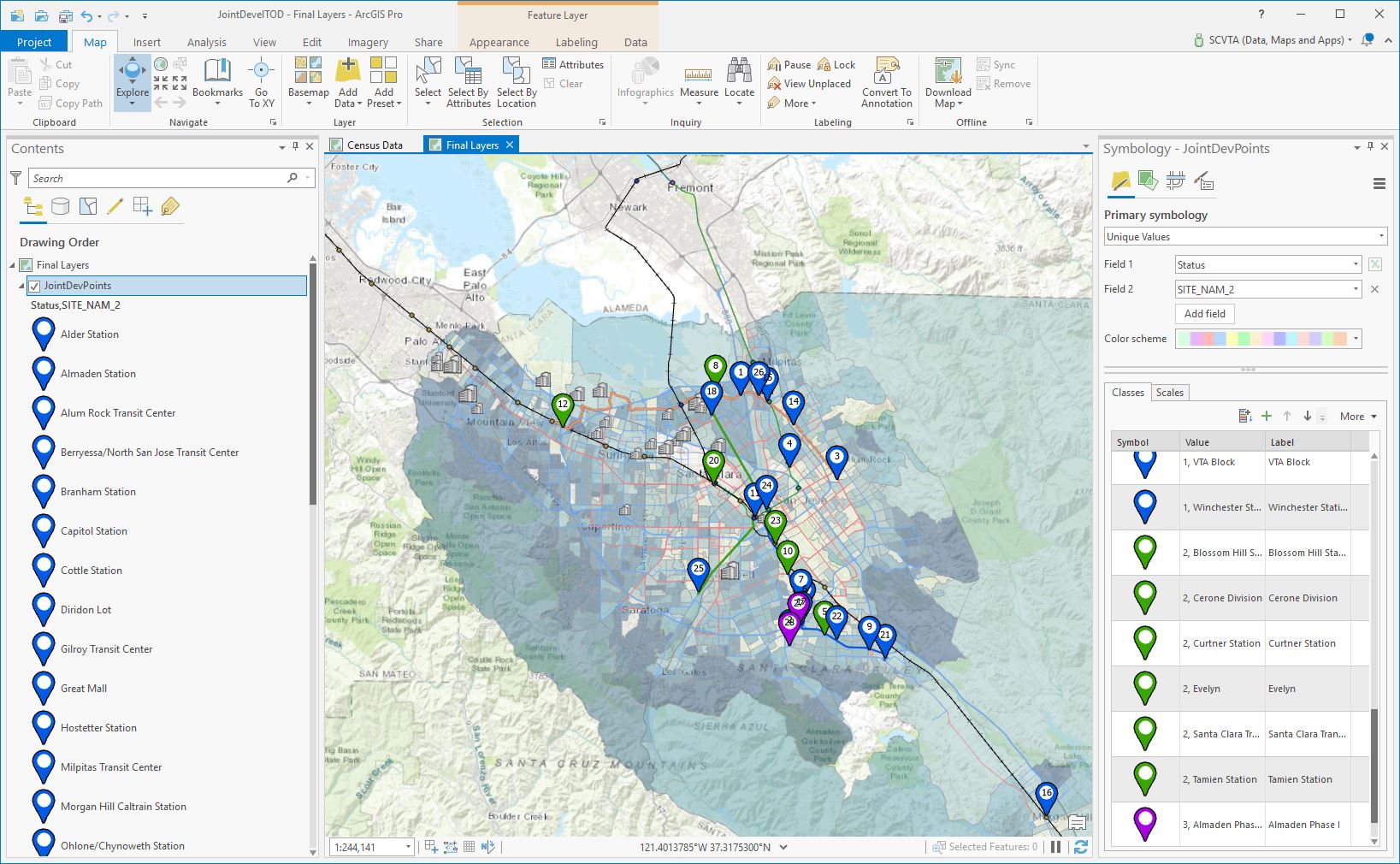Open the Project tab

(x=34, y=42)
